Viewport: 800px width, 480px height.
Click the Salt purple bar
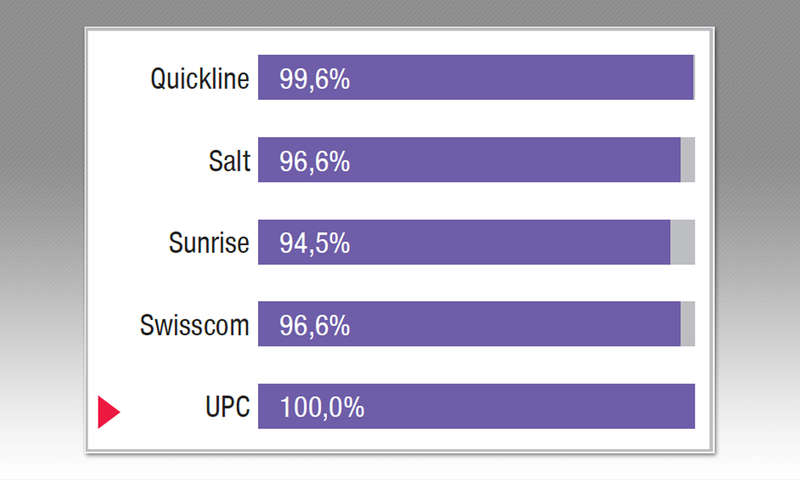[469, 160]
